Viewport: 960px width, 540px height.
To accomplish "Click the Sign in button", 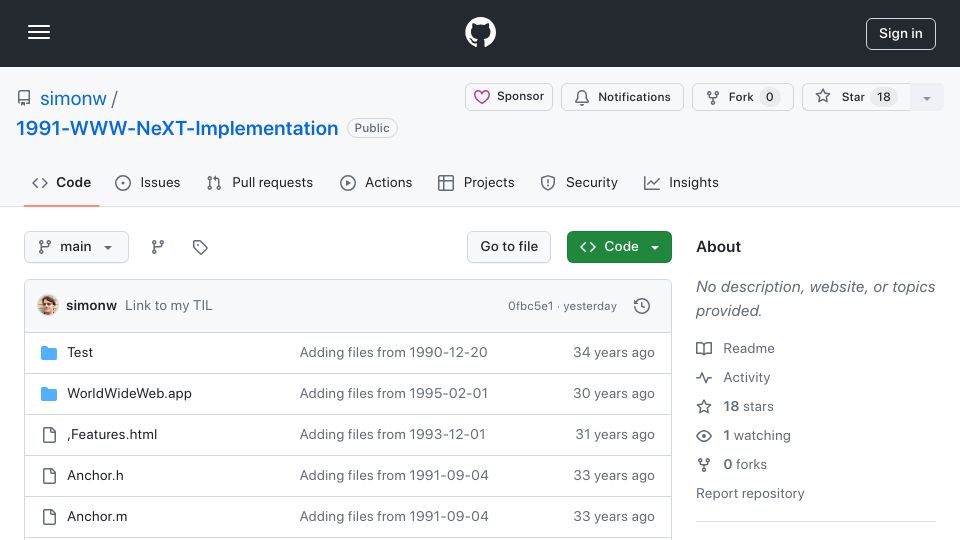I will point(901,34).
